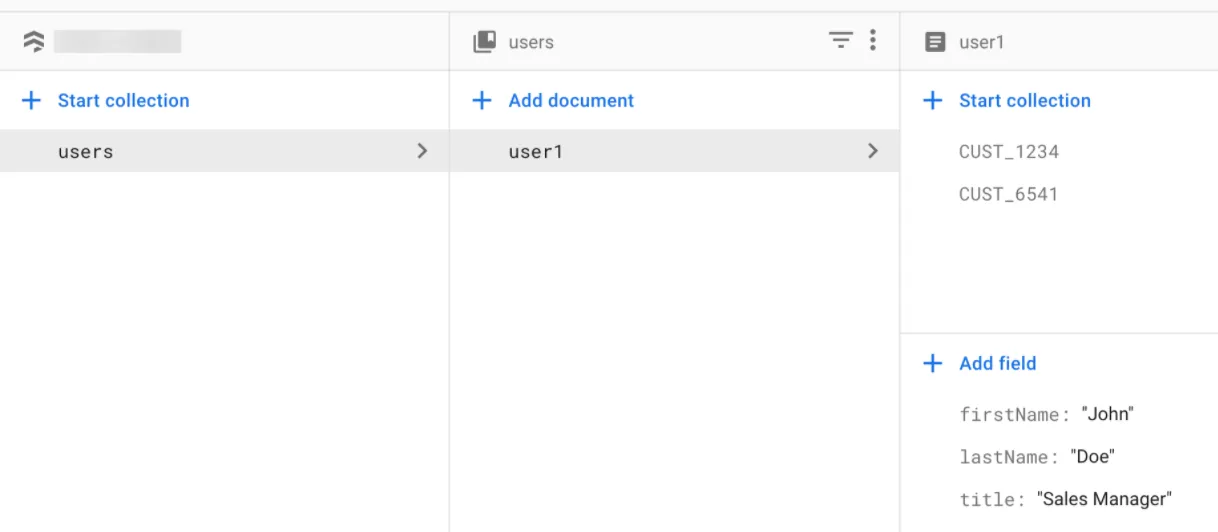Click the lastName field value "Doe"

[x=1092, y=457]
